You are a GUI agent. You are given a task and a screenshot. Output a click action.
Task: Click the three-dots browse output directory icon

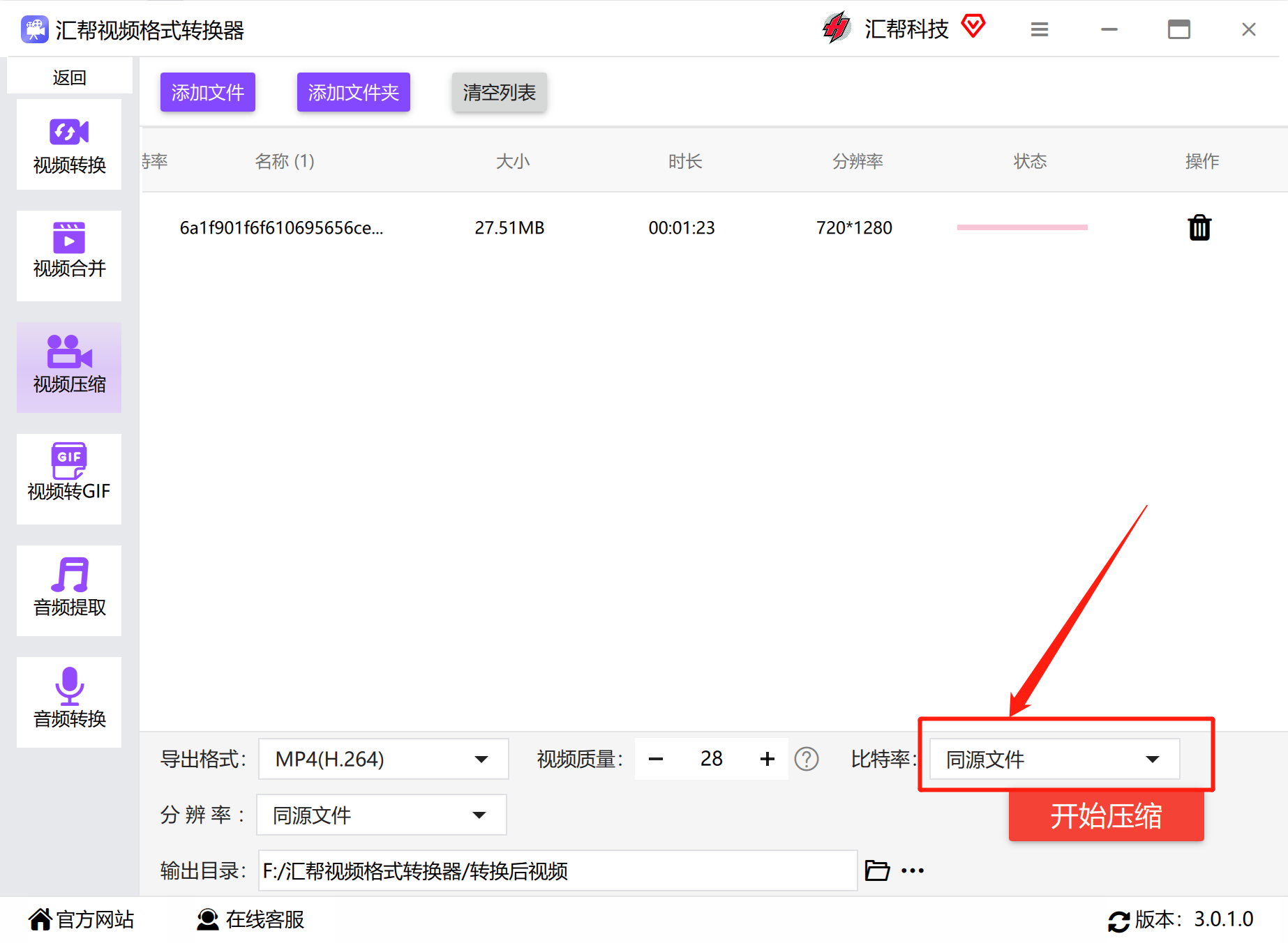pos(913,870)
